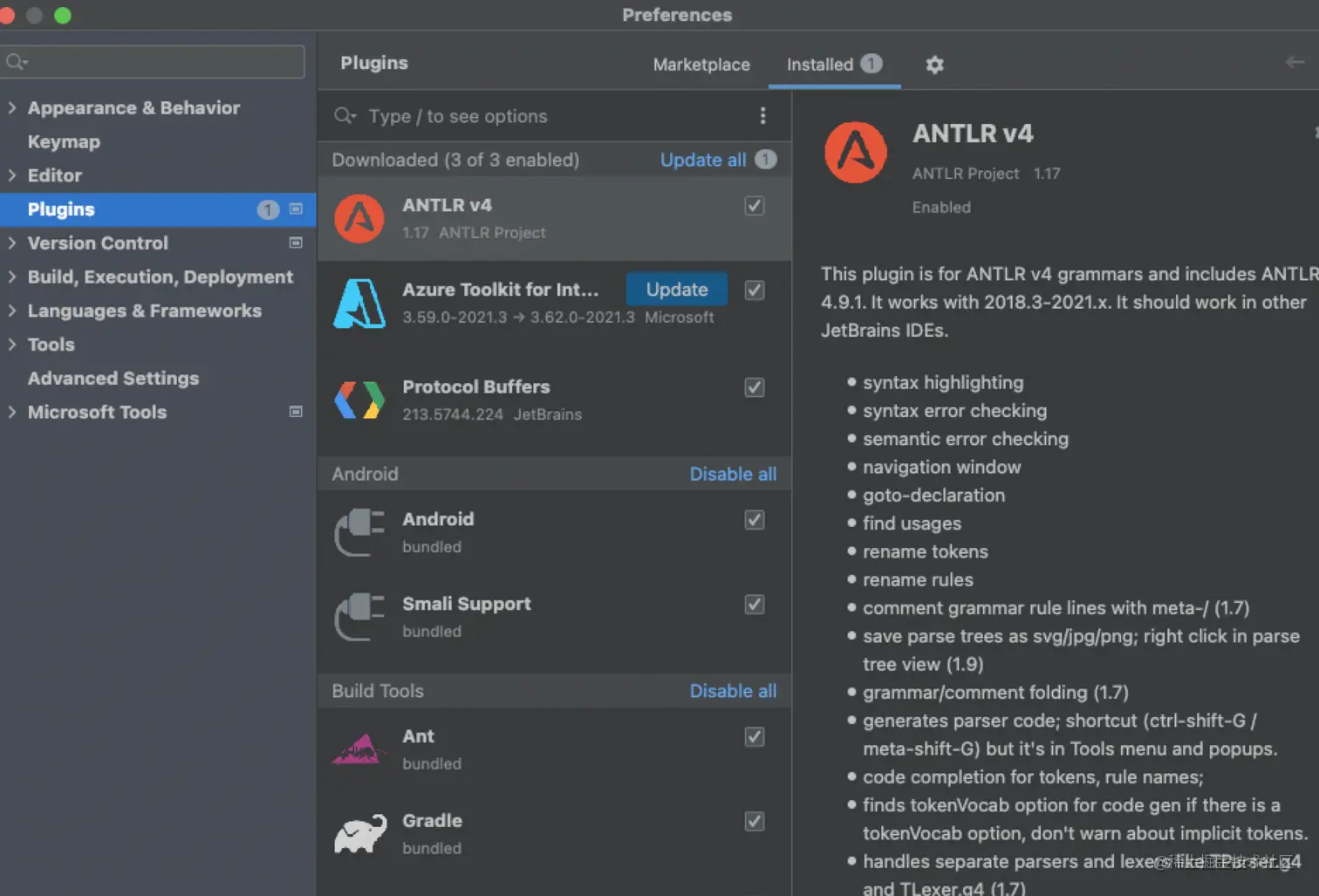Expand Appearance & Behavior settings
The image size is (1319, 896).
pos(12,108)
